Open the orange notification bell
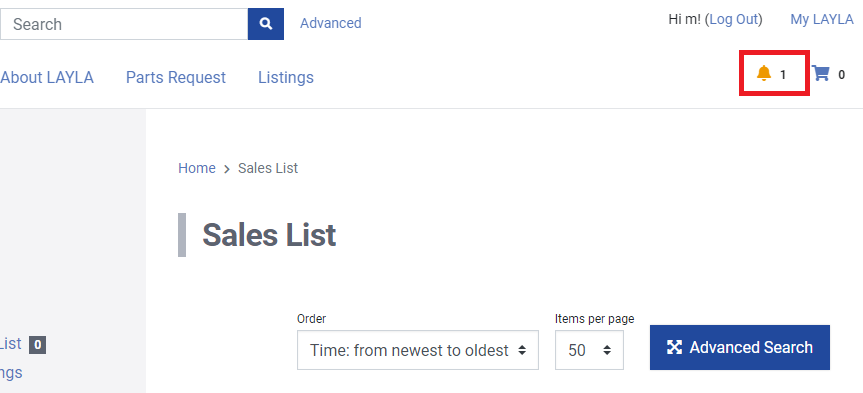Image resolution: width=863 pixels, height=393 pixels. coord(763,73)
